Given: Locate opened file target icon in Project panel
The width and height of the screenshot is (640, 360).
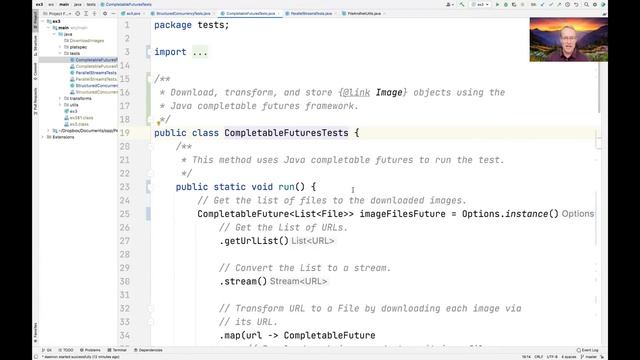Looking at the screenshot, I should click(78, 13).
